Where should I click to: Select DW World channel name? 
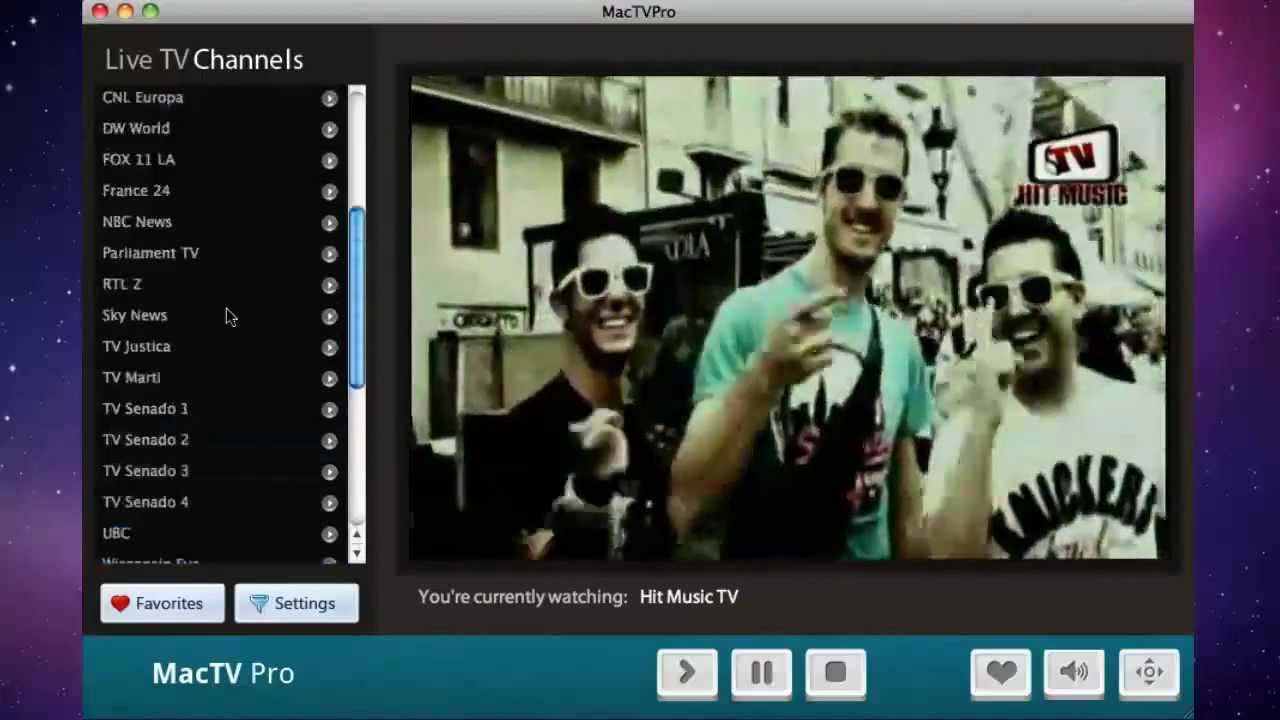(x=136, y=128)
